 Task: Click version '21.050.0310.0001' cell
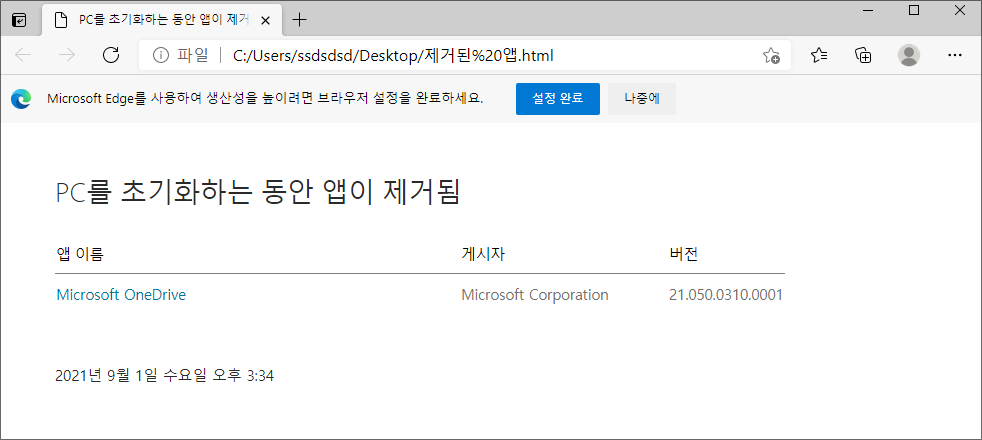point(726,295)
